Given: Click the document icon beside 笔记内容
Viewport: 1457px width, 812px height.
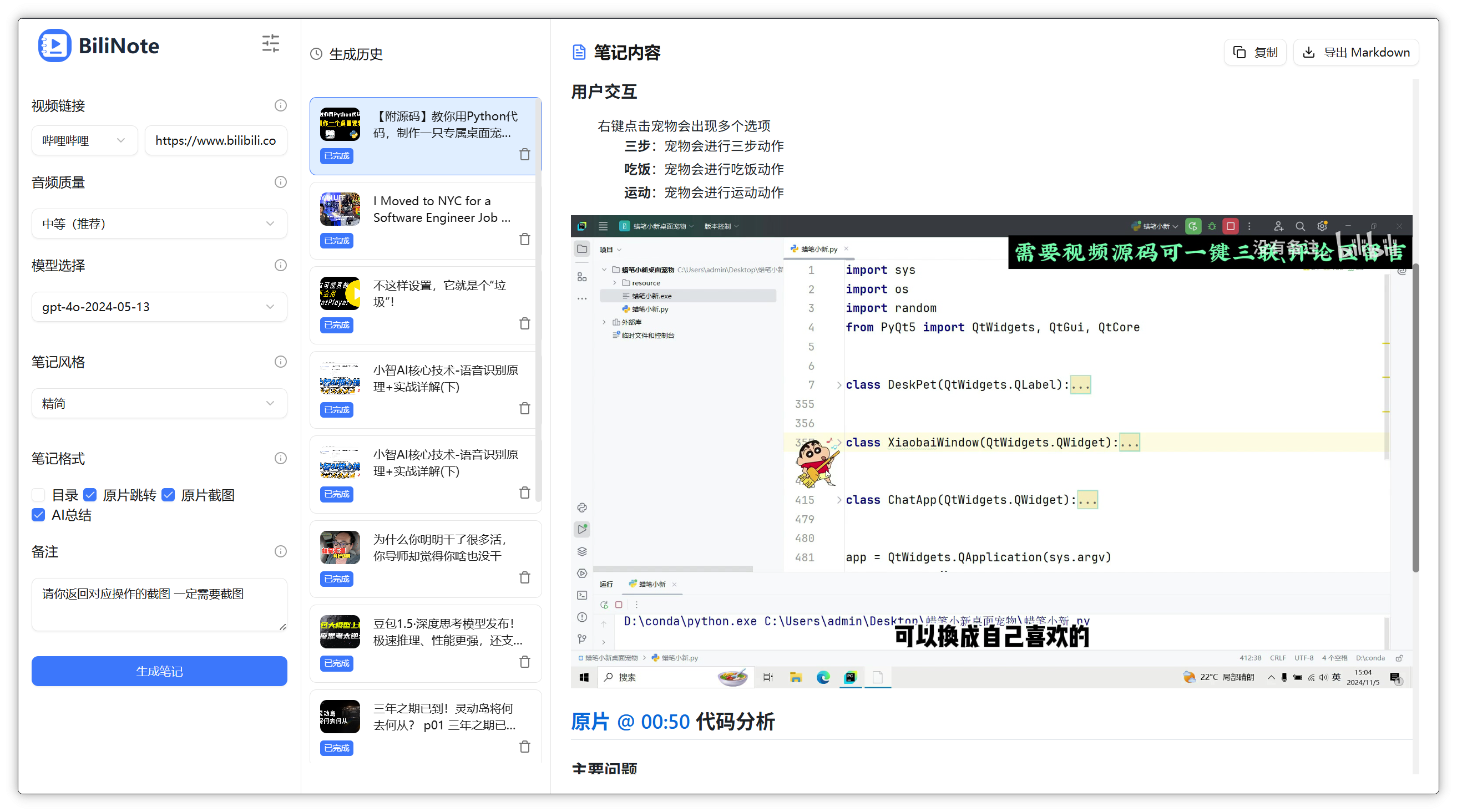Looking at the screenshot, I should (x=578, y=52).
